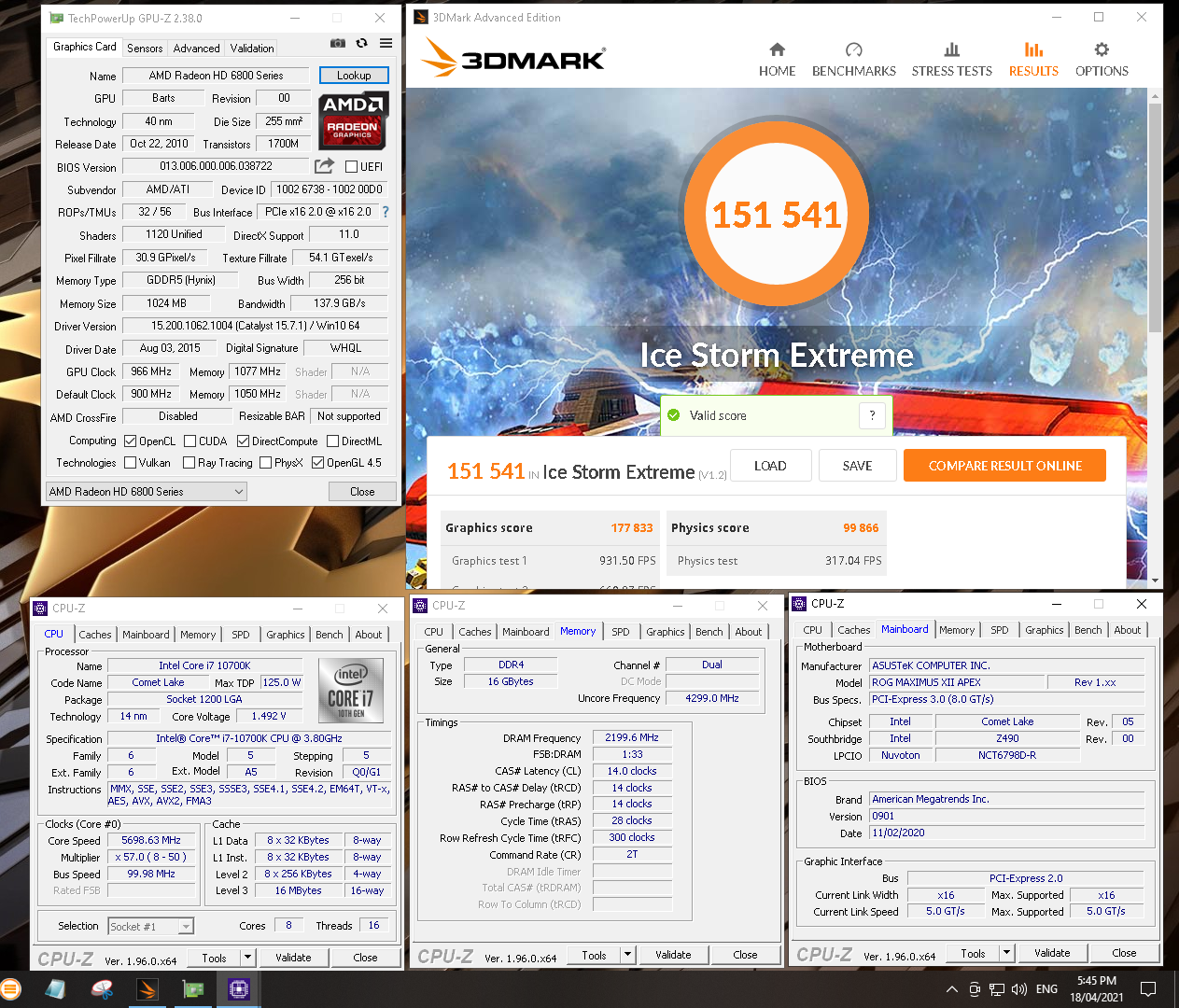
Task: Expand Tools dropdown arrow in left CPU-Z window
Action: coord(247,958)
